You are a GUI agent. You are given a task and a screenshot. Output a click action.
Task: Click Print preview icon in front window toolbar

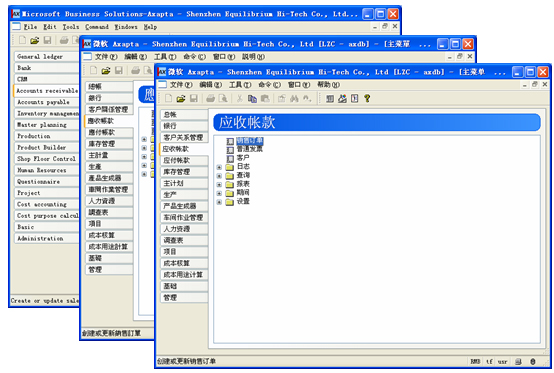tap(223, 99)
